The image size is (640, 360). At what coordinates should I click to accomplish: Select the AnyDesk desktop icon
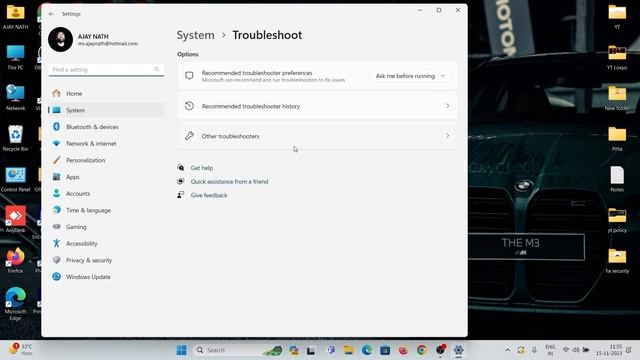coord(16,220)
